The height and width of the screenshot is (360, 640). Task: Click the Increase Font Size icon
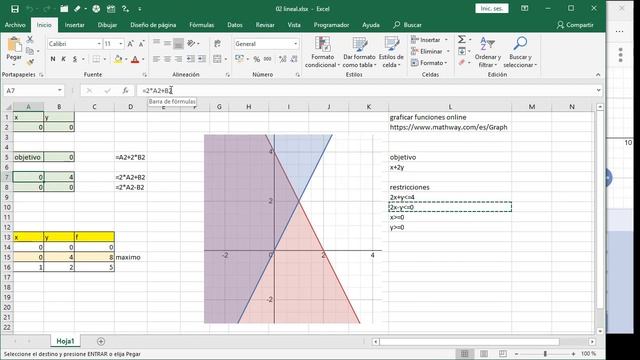(131, 44)
